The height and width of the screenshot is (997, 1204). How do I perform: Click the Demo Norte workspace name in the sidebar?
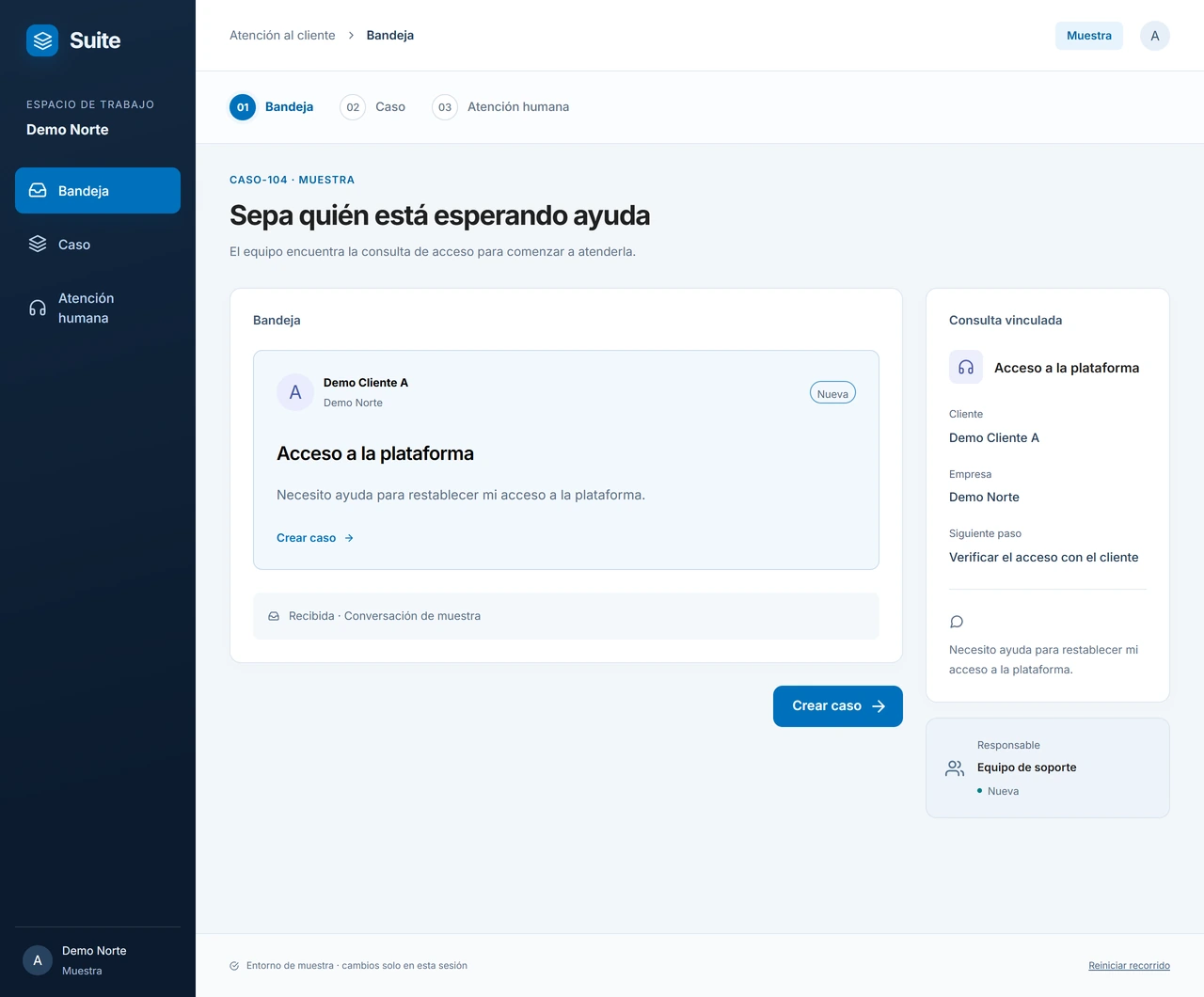(68, 130)
